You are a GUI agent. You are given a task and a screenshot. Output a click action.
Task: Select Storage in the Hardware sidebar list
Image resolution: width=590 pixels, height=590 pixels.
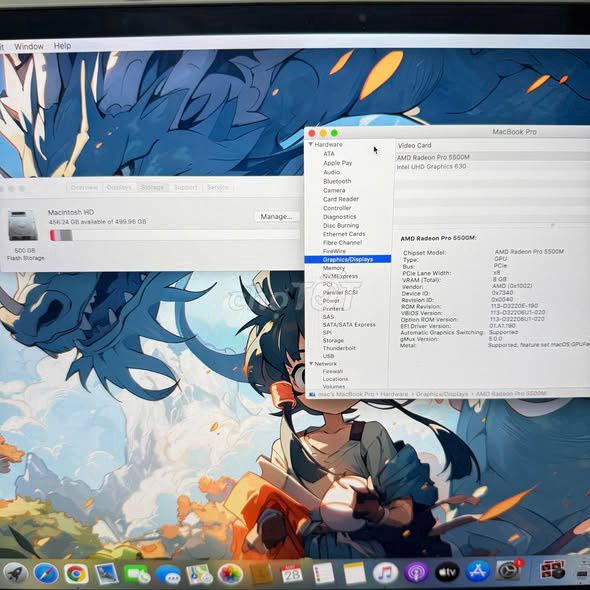click(x=333, y=340)
